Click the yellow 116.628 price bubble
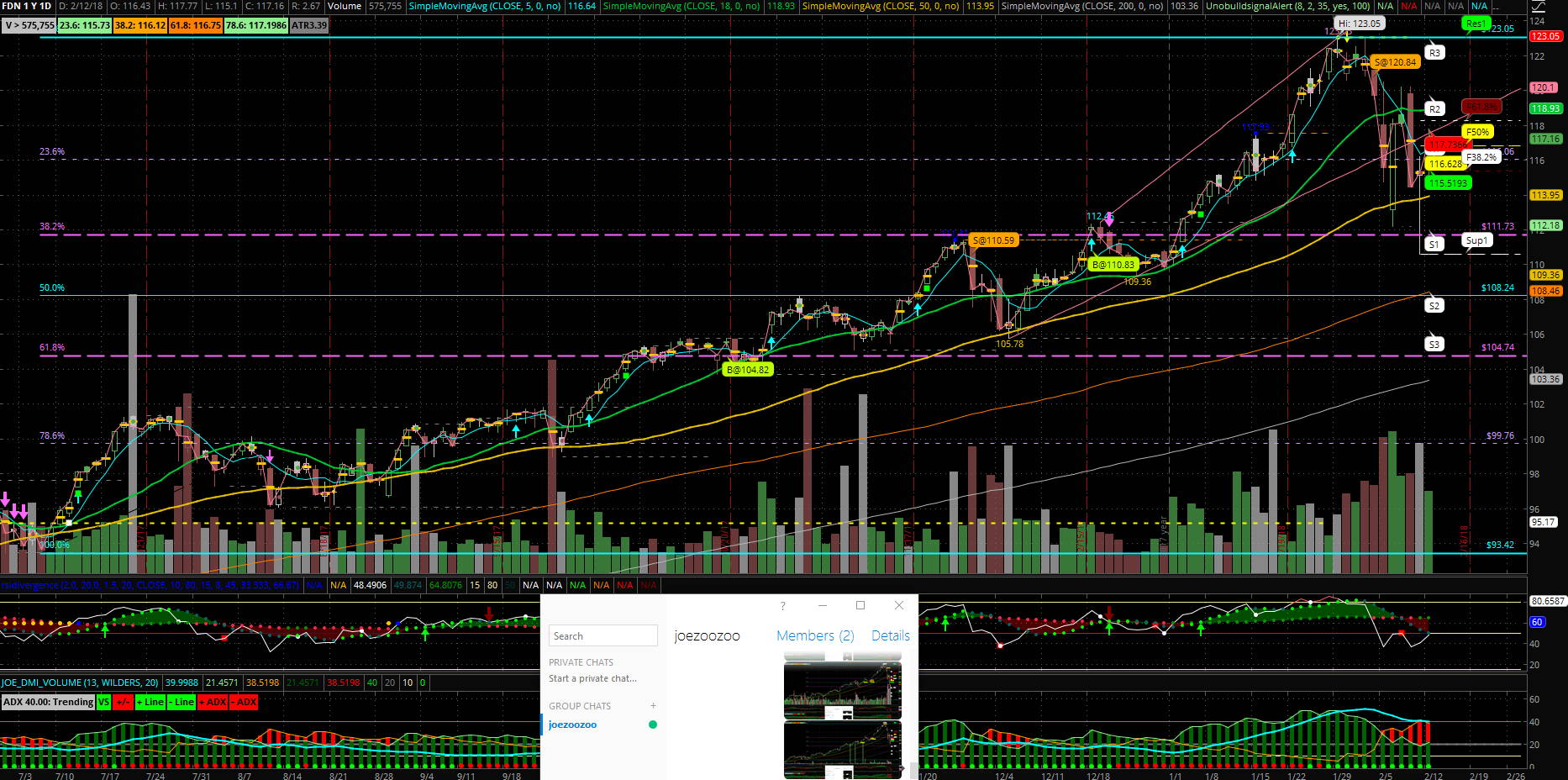This screenshot has height=780, width=1568. click(x=1445, y=164)
